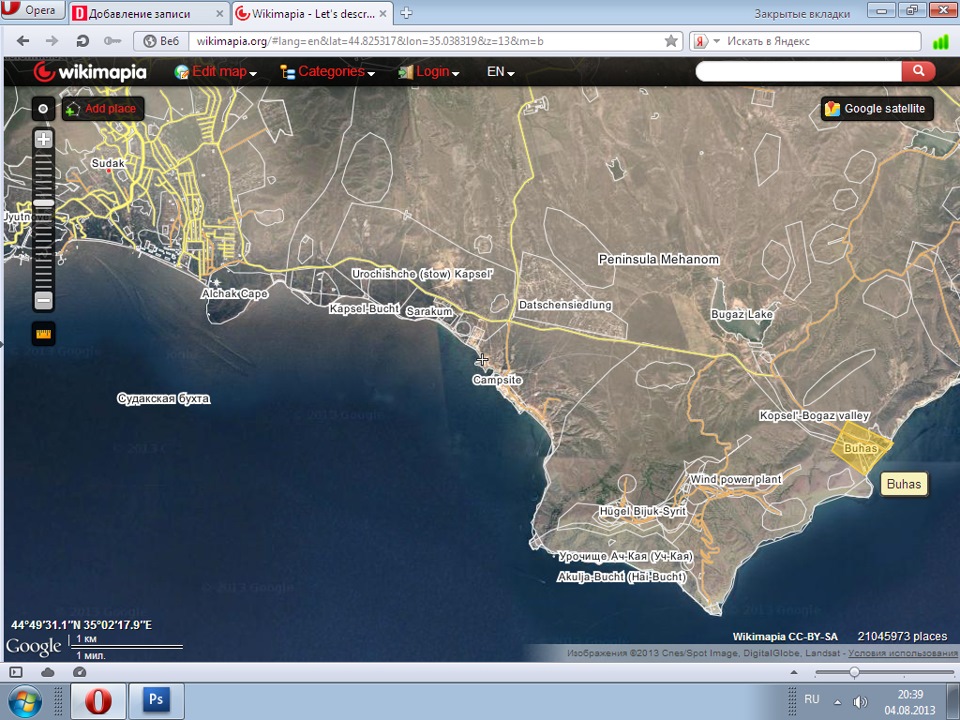The width and height of the screenshot is (960, 720).
Task: Show hidden tray icons arrow
Action: [838, 702]
